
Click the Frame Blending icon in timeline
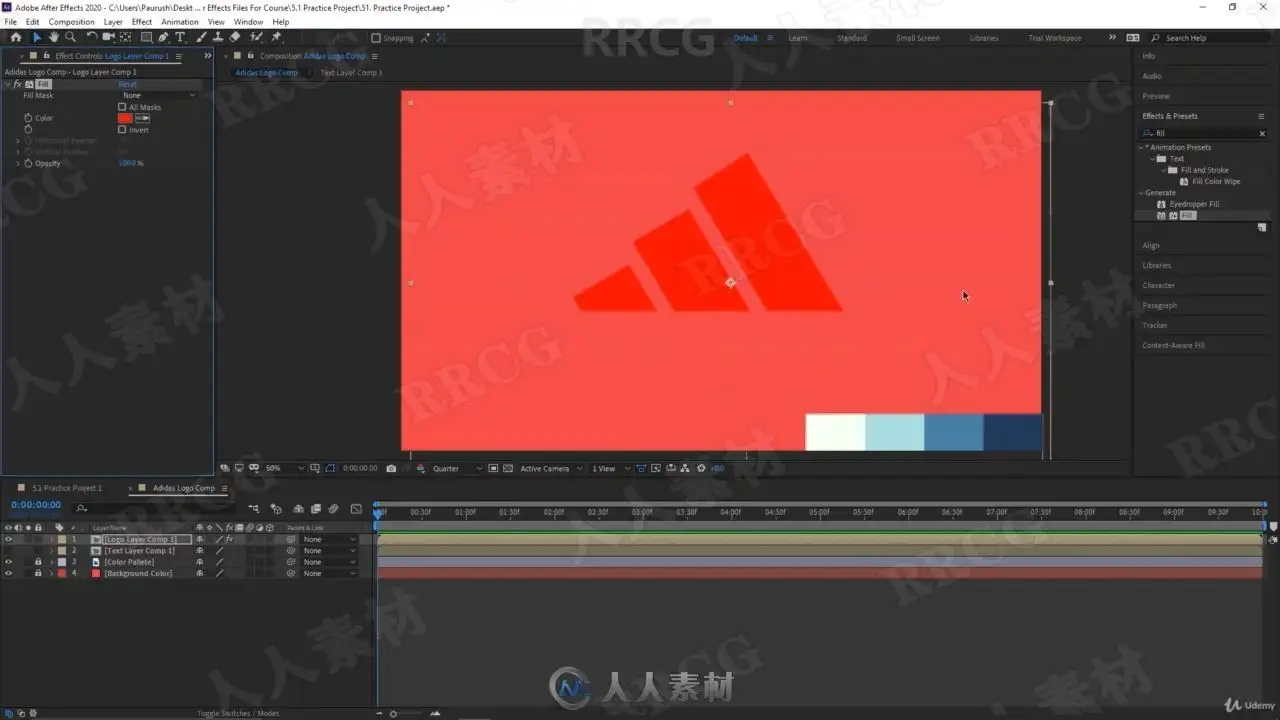click(x=316, y=509)
